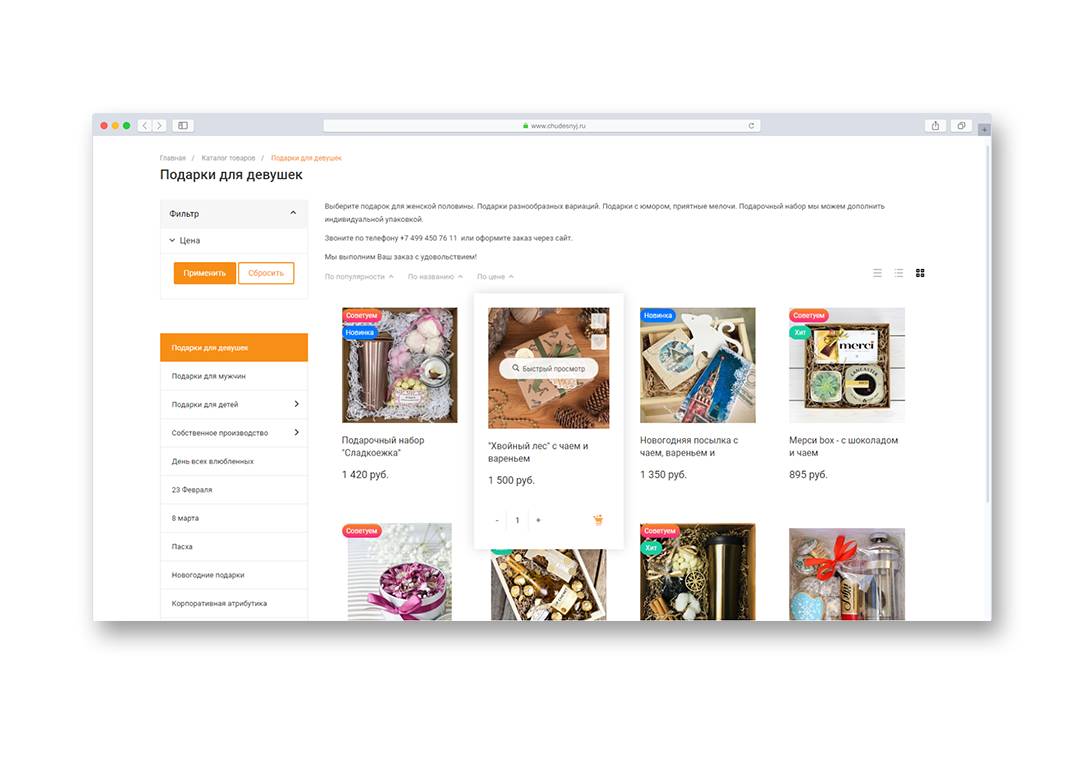Show Safari tab overview icon
The height and width of the screenshot is (760, 1080).
pos(961,125)
